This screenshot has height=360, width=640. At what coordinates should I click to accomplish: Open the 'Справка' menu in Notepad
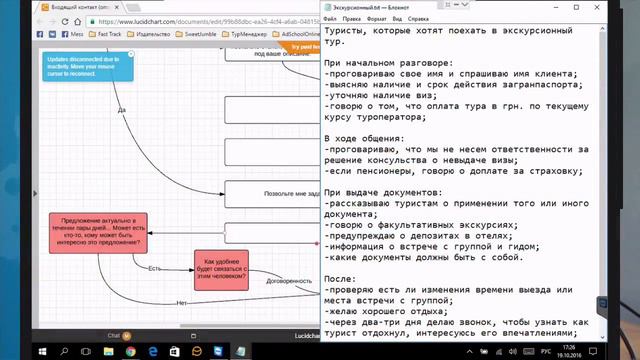418,19
